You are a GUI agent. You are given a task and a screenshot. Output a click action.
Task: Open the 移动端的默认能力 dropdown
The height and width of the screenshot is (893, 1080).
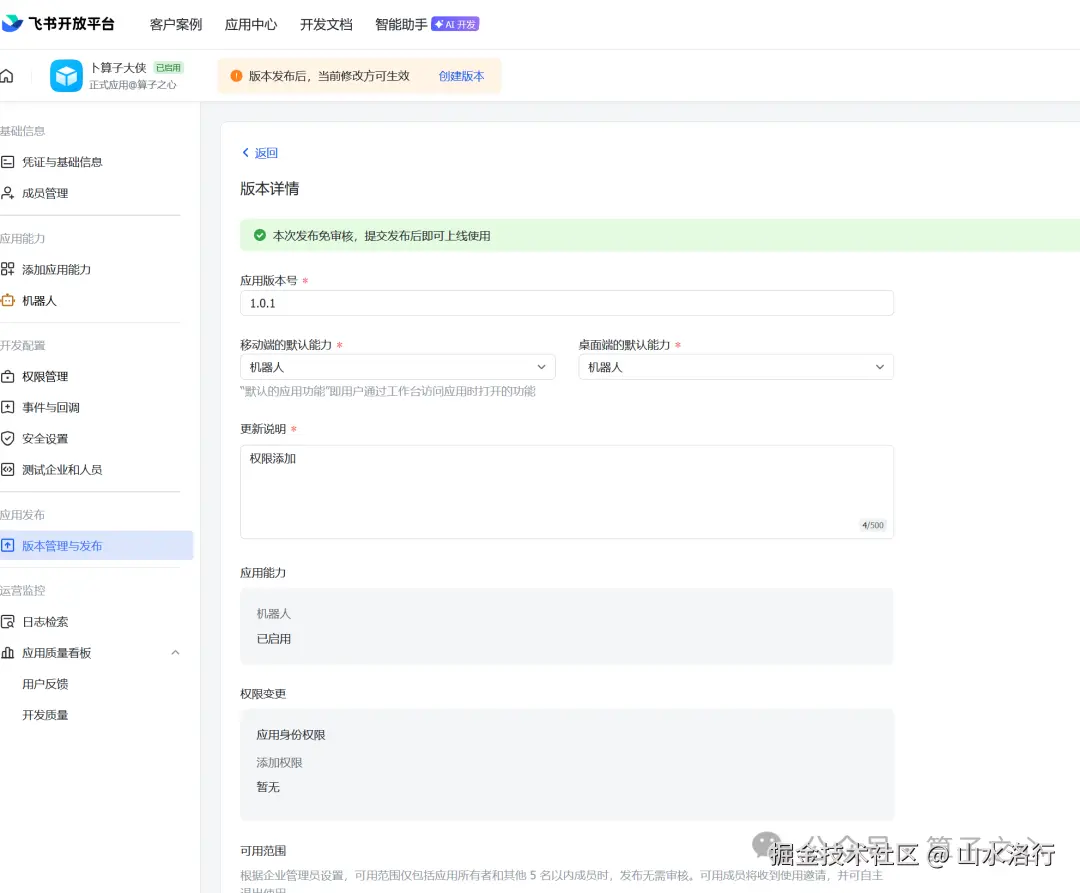[x=397, y=367]
